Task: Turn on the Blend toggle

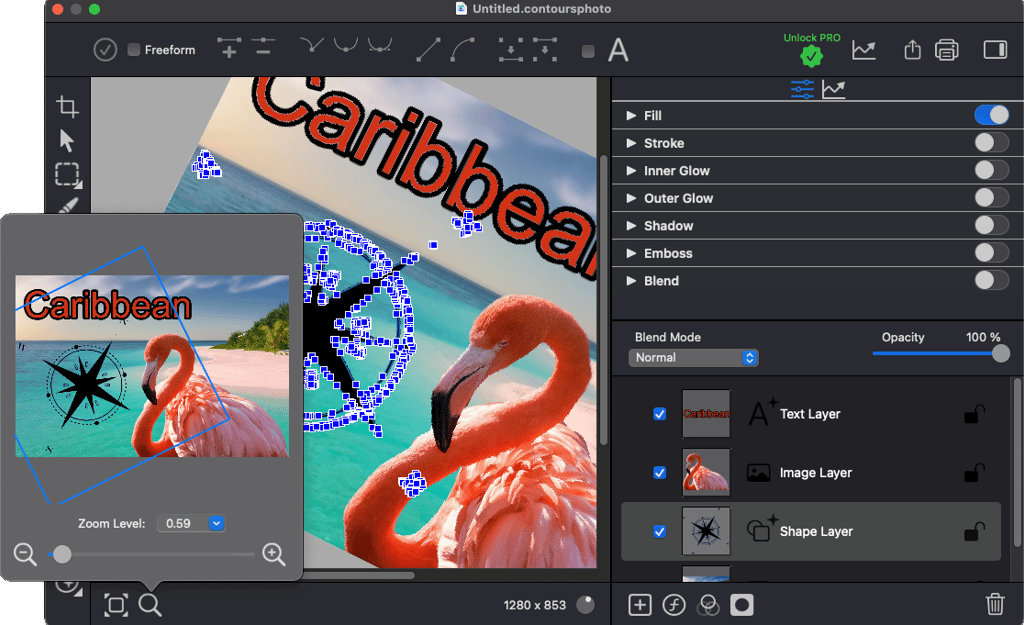Action: pos(991,280)
